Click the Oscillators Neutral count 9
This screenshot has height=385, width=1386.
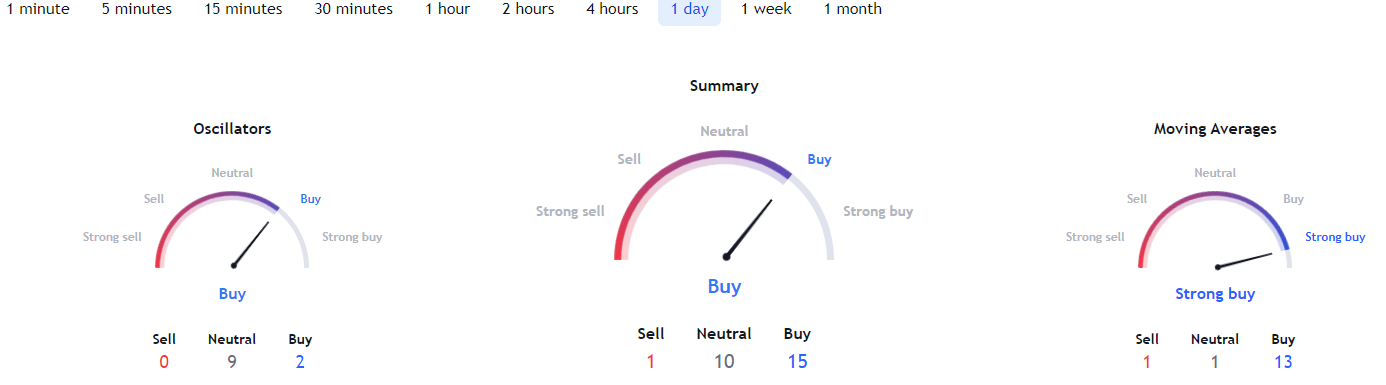pos(232,362)
